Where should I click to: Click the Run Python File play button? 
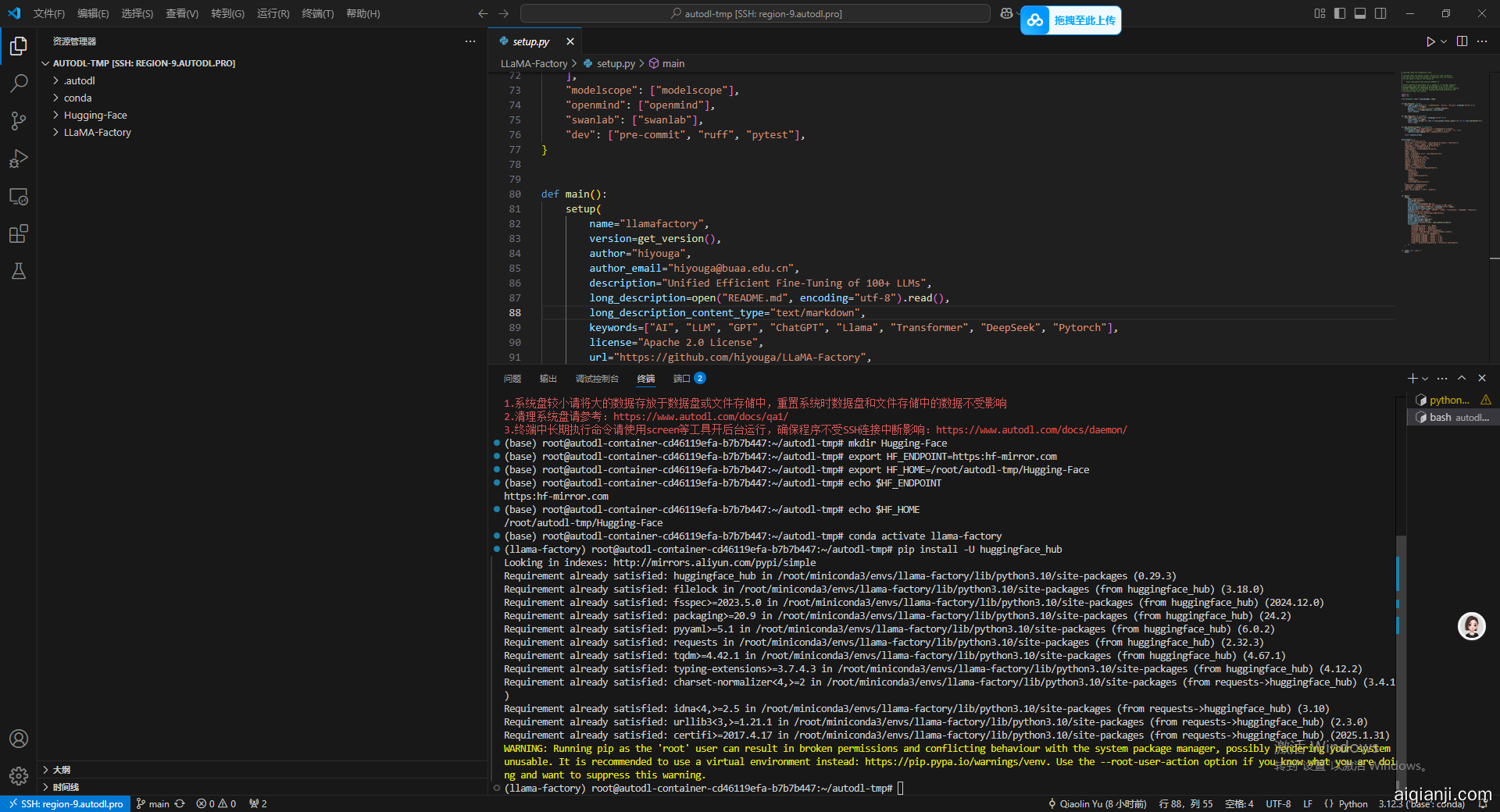(1430, 41)
